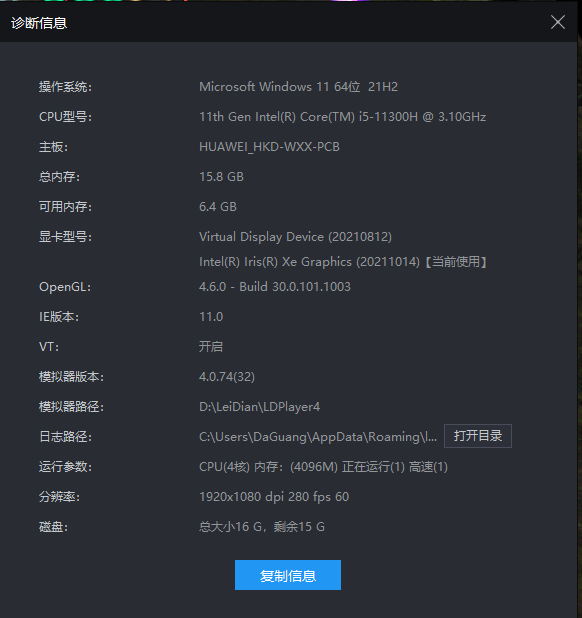Click the 主板 value HUAWEI_HKD-WXX-PCB
The width and height of the screenshot is (582, 618).
(x=269, y=147)
